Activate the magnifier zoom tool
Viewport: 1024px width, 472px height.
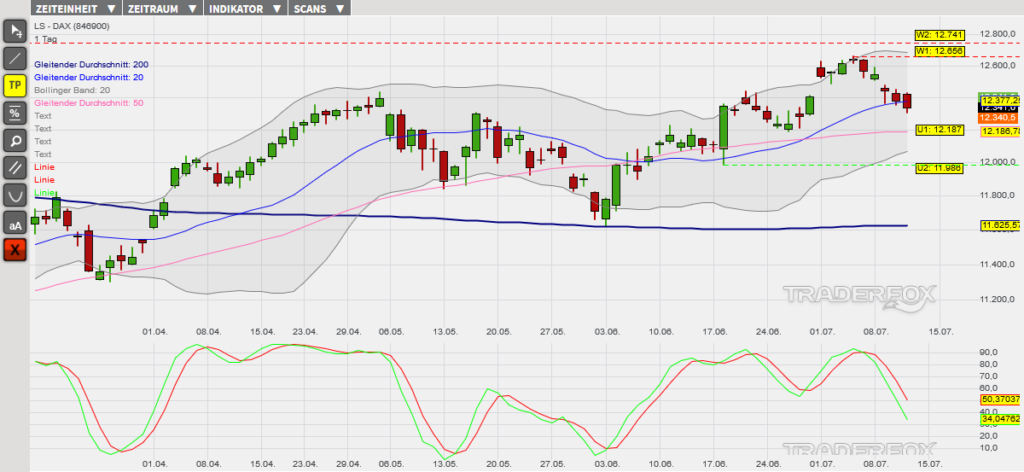click(x=15, y=140)
